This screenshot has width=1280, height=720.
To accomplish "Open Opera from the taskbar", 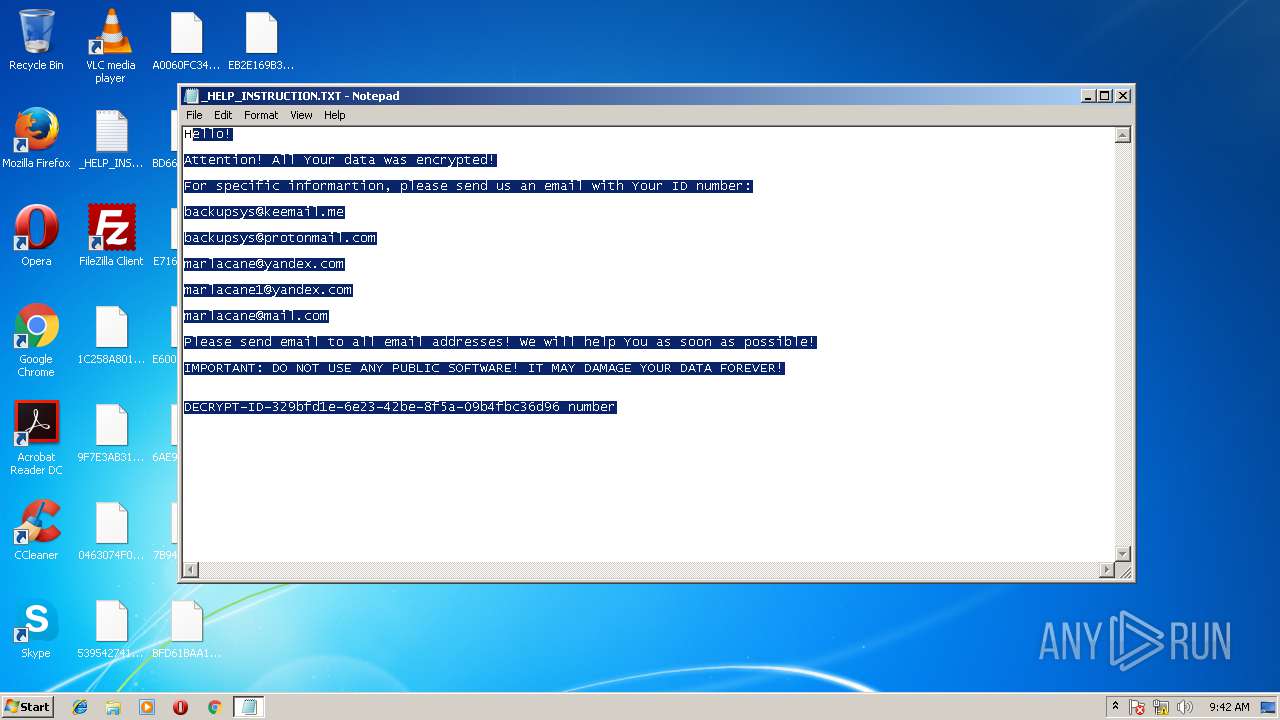I will (x=180, y=707).
